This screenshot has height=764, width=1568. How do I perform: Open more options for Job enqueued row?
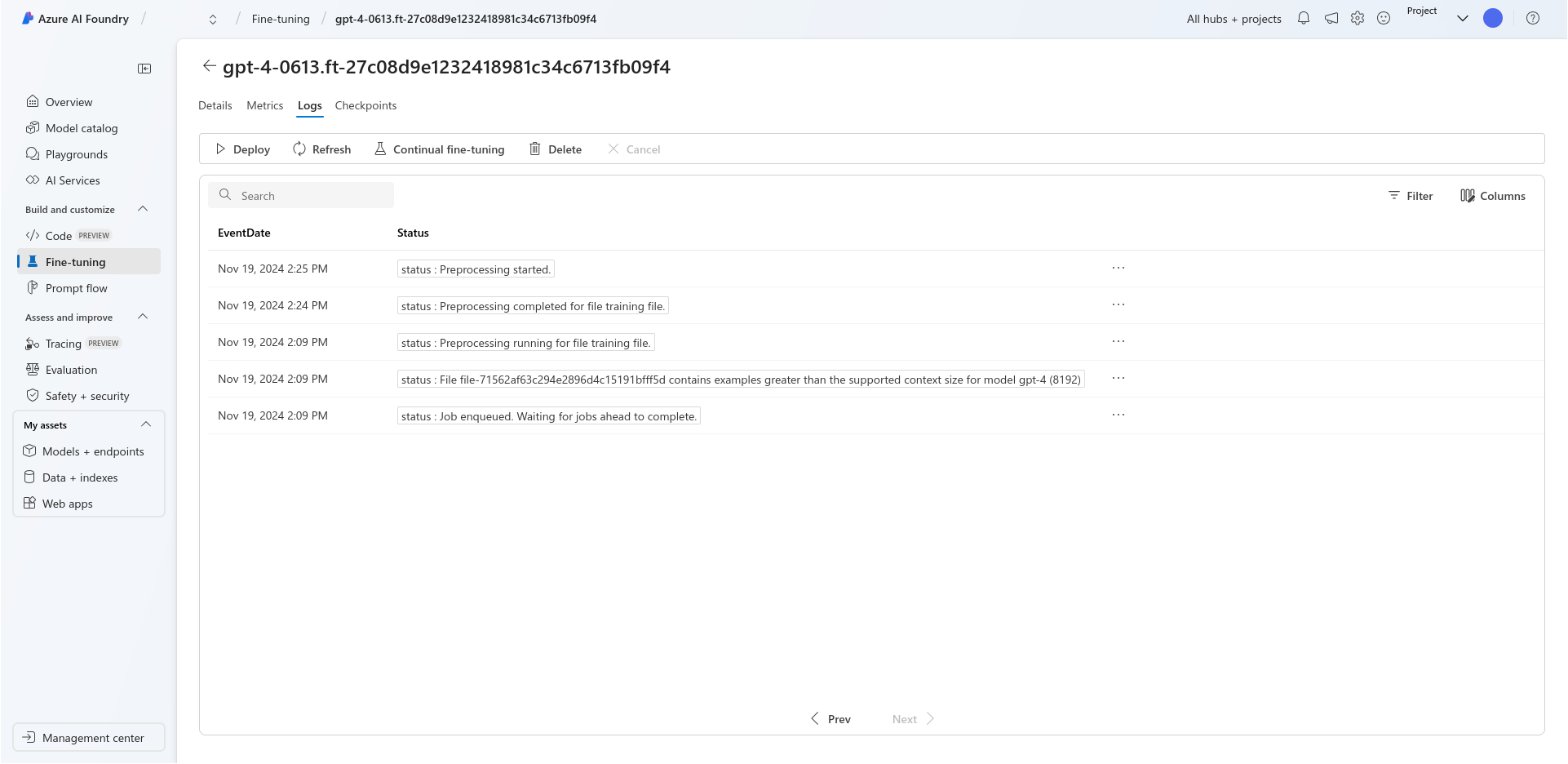[x=1118, y=415]
